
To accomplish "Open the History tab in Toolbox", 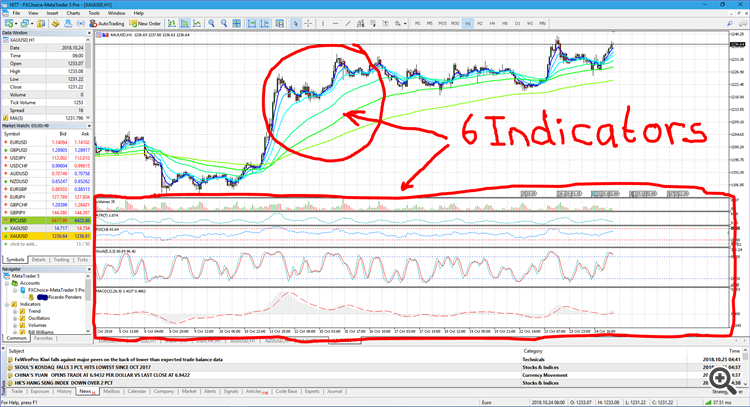I will tap(64, 391).
